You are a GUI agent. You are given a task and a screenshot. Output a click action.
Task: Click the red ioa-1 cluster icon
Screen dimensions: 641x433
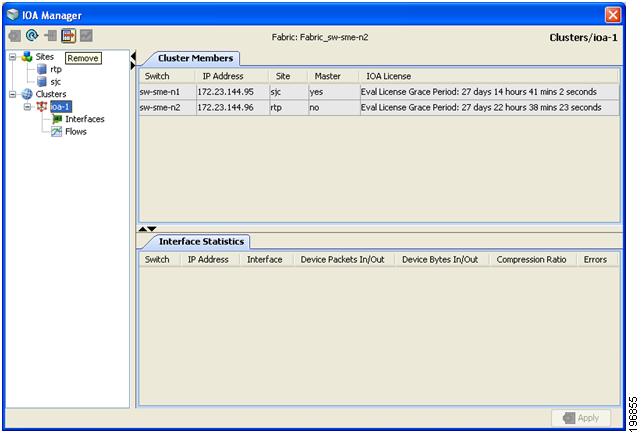coord(42,107)
